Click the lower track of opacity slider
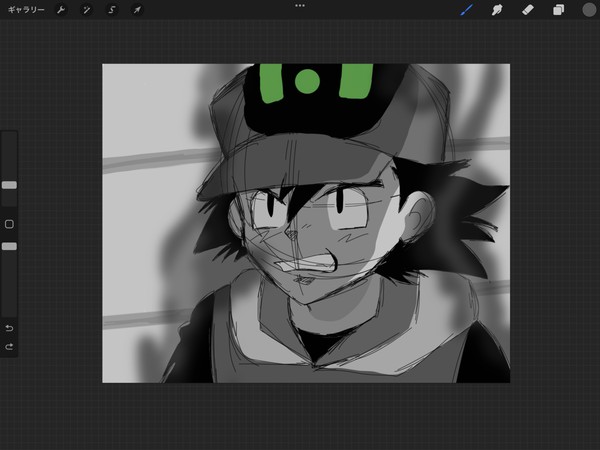Screen dimensions: 600x450 tap(9, 283)
